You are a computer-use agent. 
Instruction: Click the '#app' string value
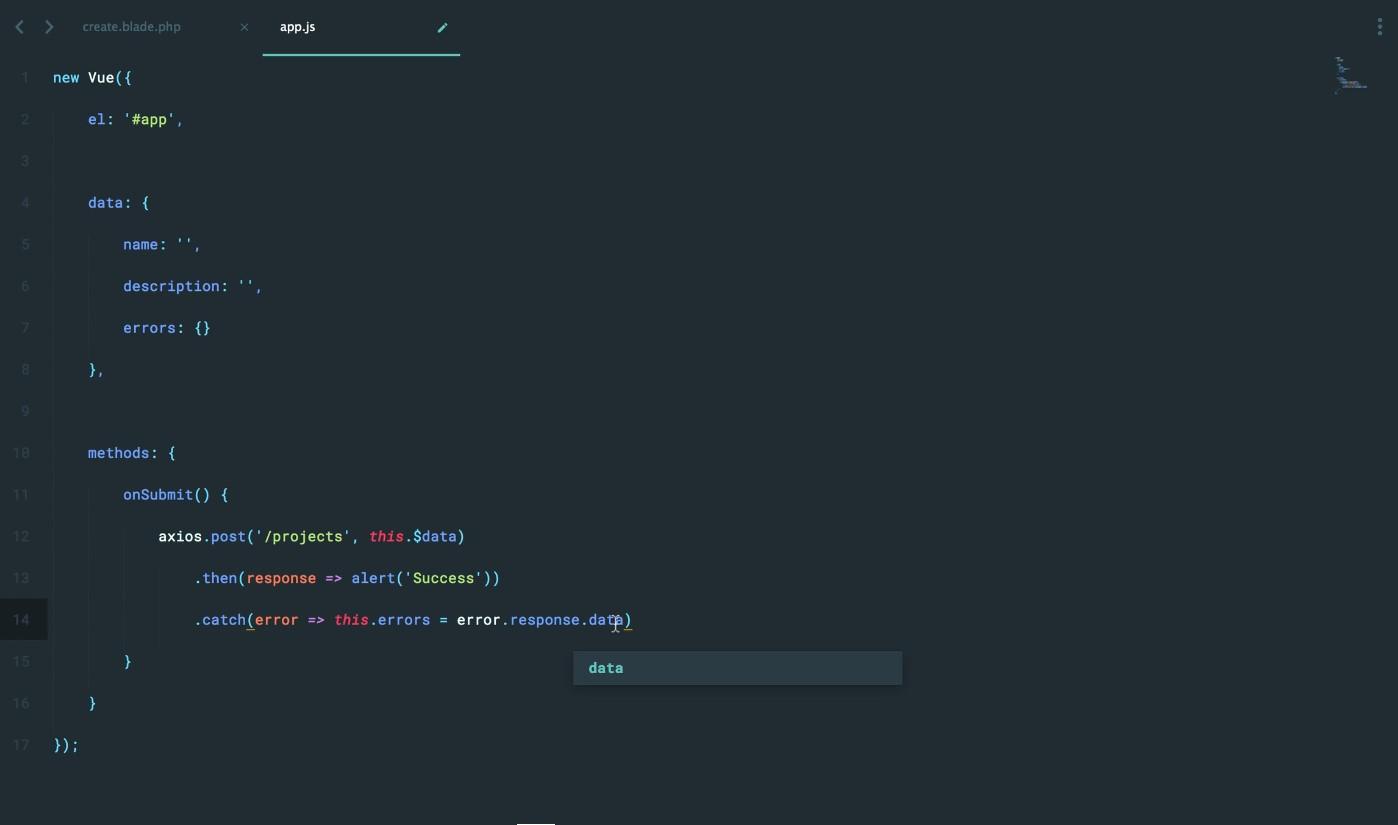pyautogui.click(x=149, y=120)
